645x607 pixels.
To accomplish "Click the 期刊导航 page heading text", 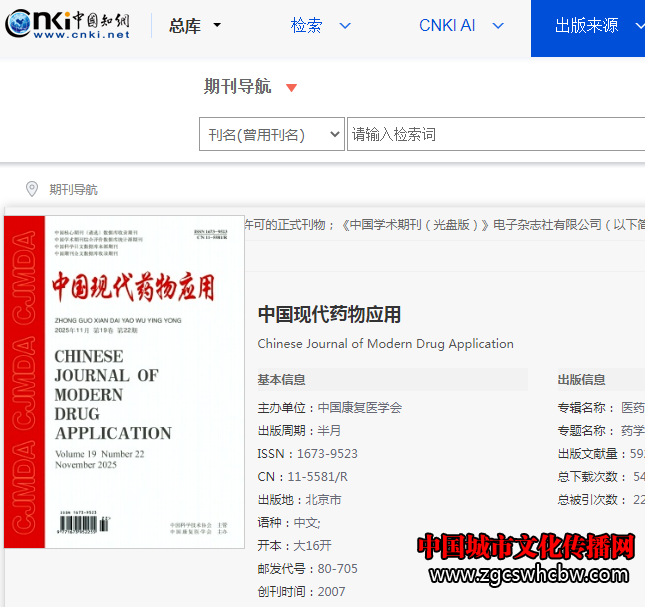I will click(x=237, y=87).
